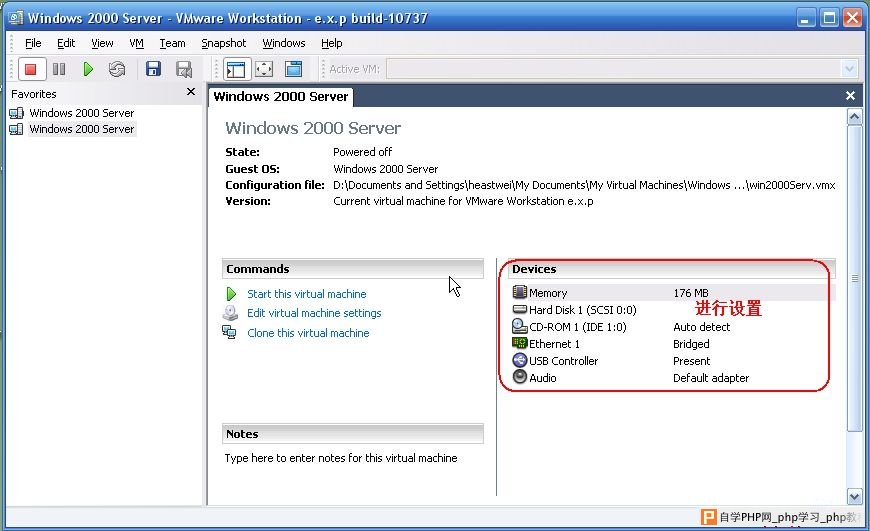Open the Active VM dropdown

pyautogui.click(x=849, y=69)
